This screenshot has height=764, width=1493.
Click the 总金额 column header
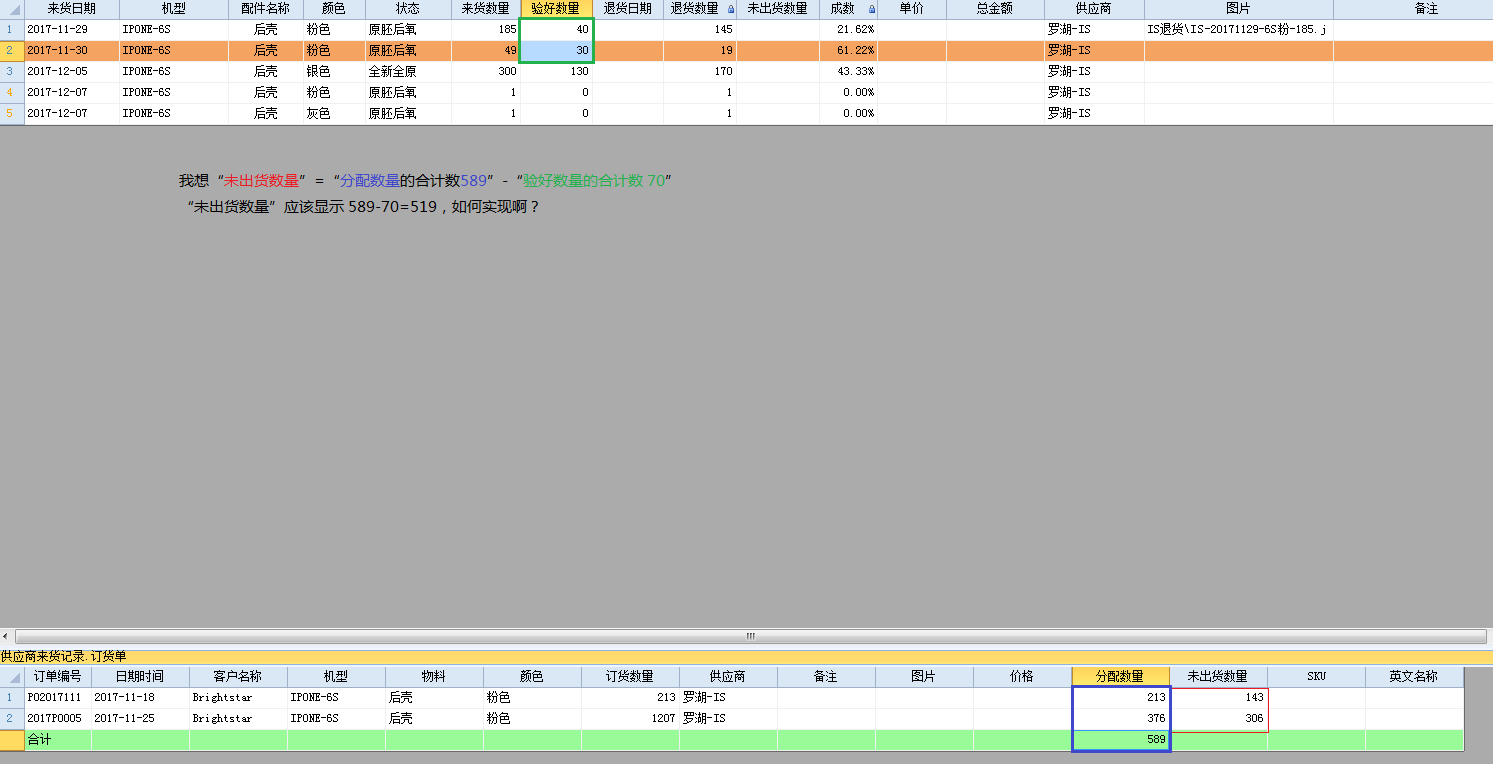point(995,9)
